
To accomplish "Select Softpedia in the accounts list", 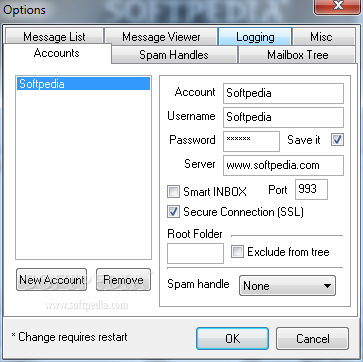I will tap(83, 84).
